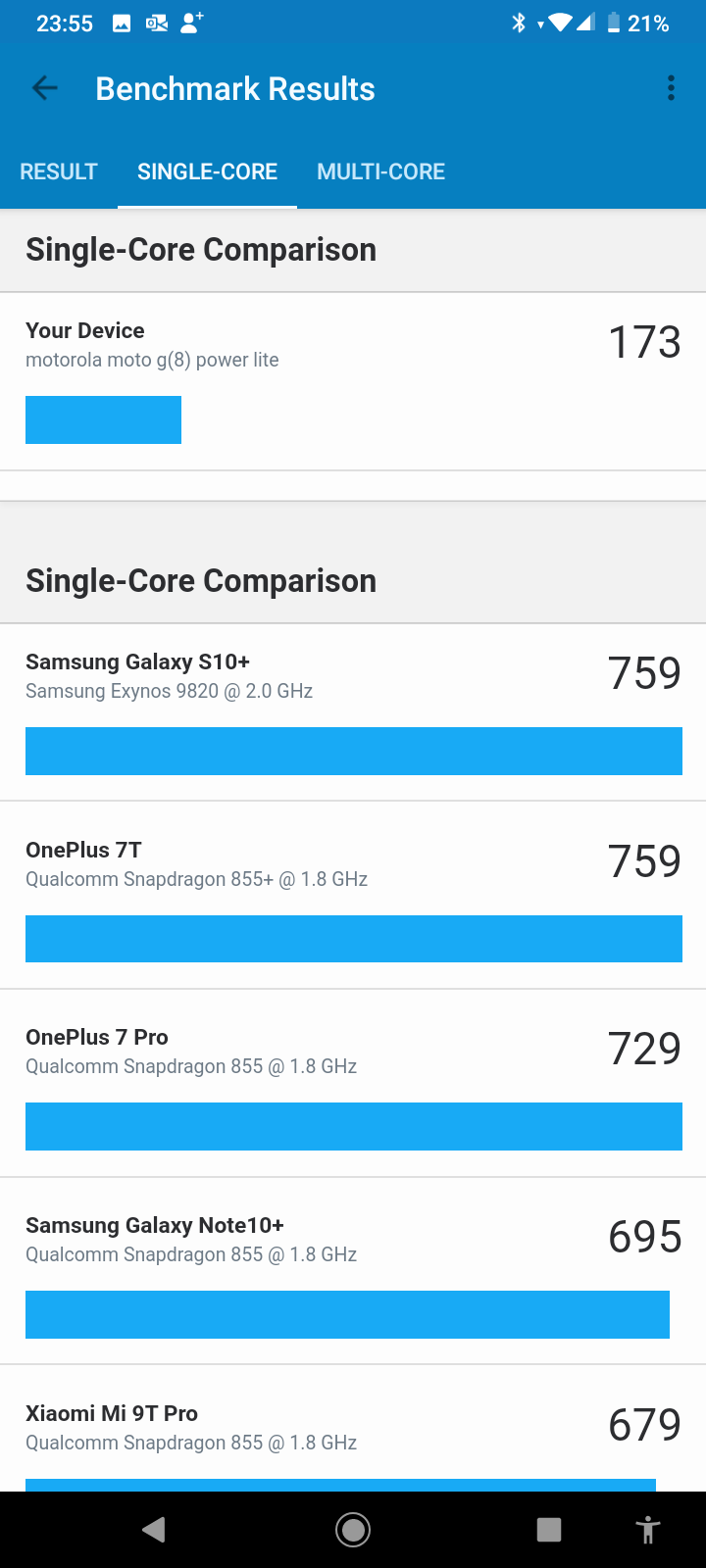
Task: Tap the Android home navigation button
Action: (353, 1530)
